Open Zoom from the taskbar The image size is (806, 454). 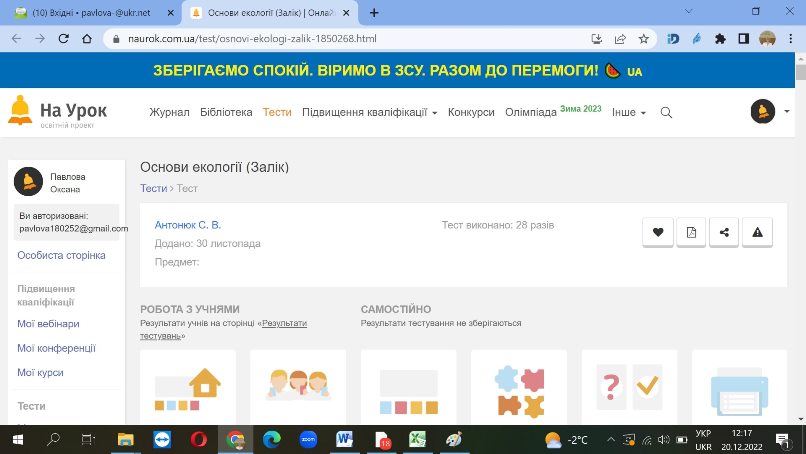(x=308, y=440)
